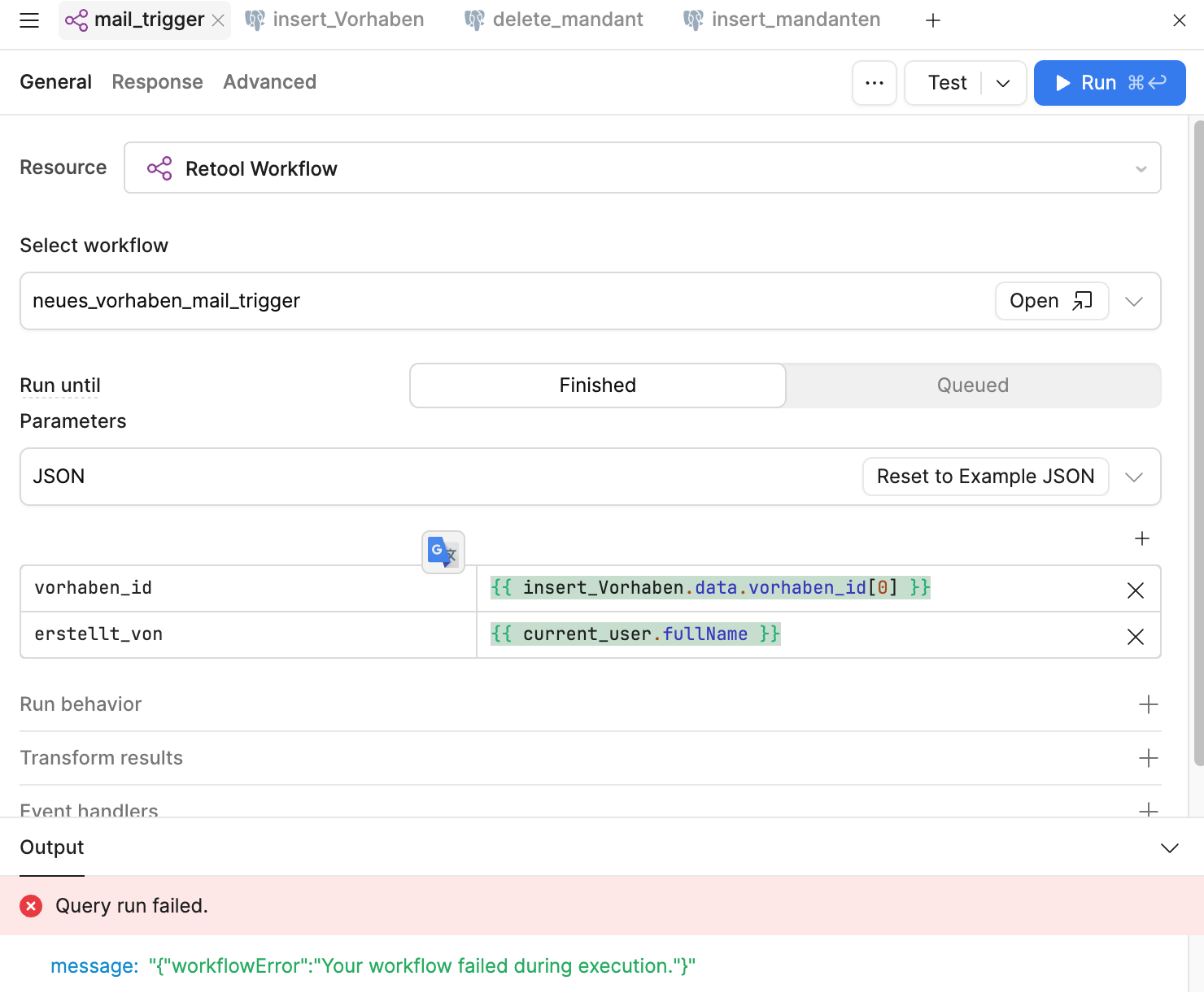1204x1002 pixels.
Task: Expand the Transform results section
Action: click(x=1148, y=758)
